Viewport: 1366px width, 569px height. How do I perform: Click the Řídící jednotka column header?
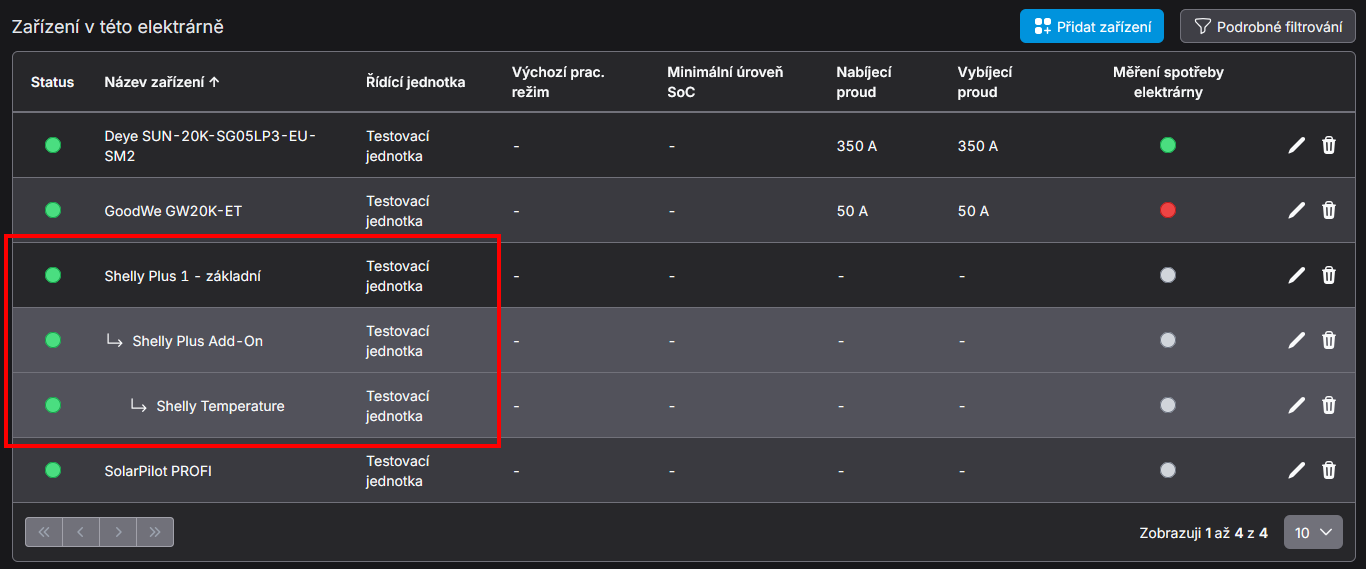(x=415, y=82)
